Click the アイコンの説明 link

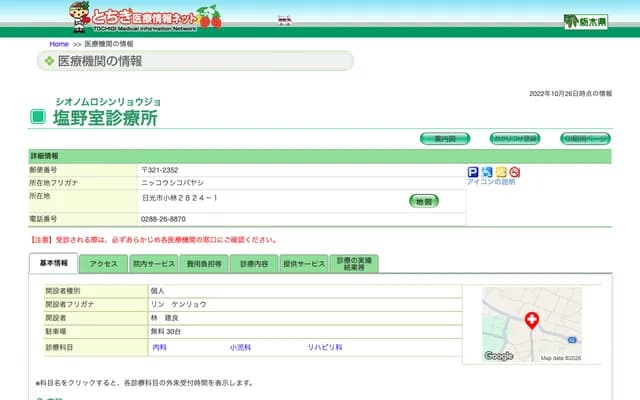(491, 182)
